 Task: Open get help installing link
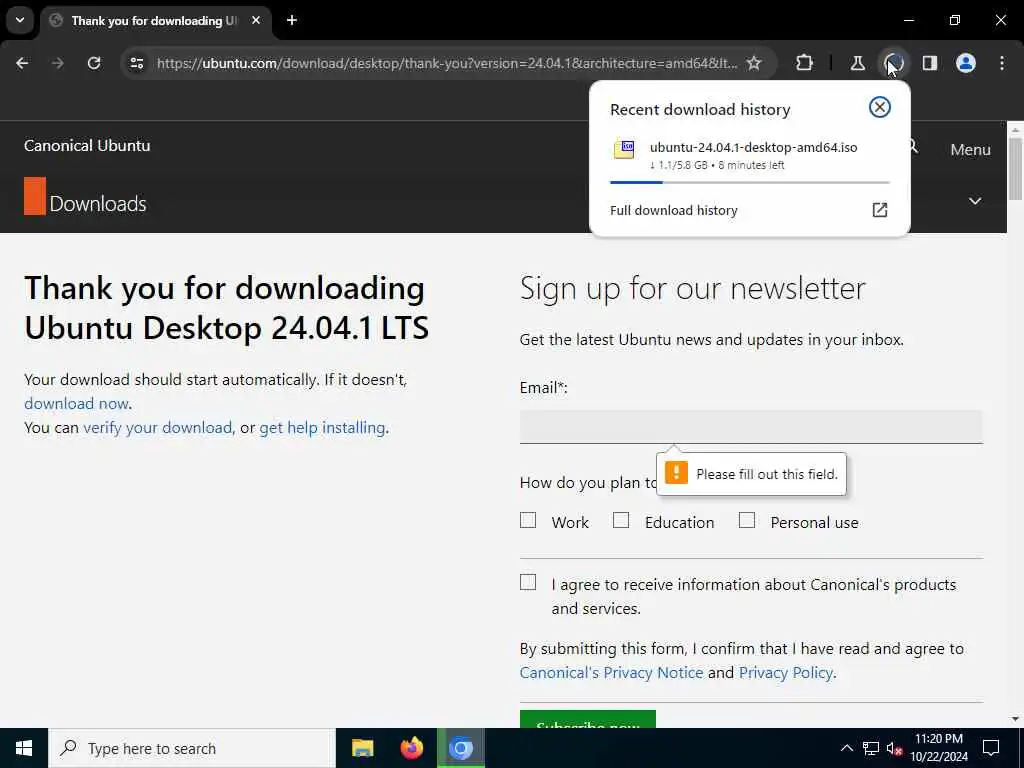coord(322,428)
